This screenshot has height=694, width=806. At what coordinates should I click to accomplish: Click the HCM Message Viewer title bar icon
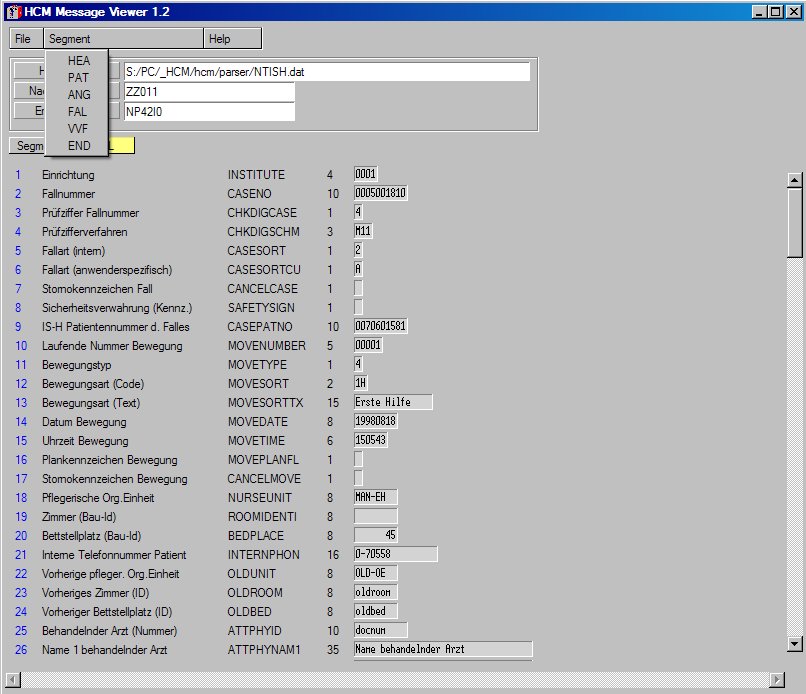(11, 11)
